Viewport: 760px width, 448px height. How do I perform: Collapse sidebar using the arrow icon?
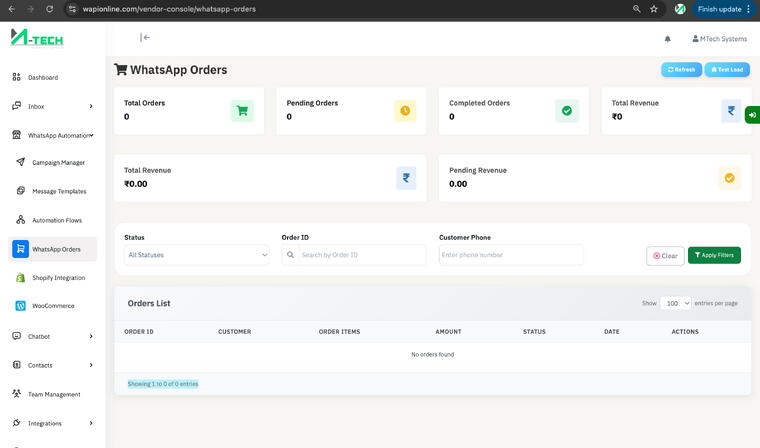(x=145, y=38)
